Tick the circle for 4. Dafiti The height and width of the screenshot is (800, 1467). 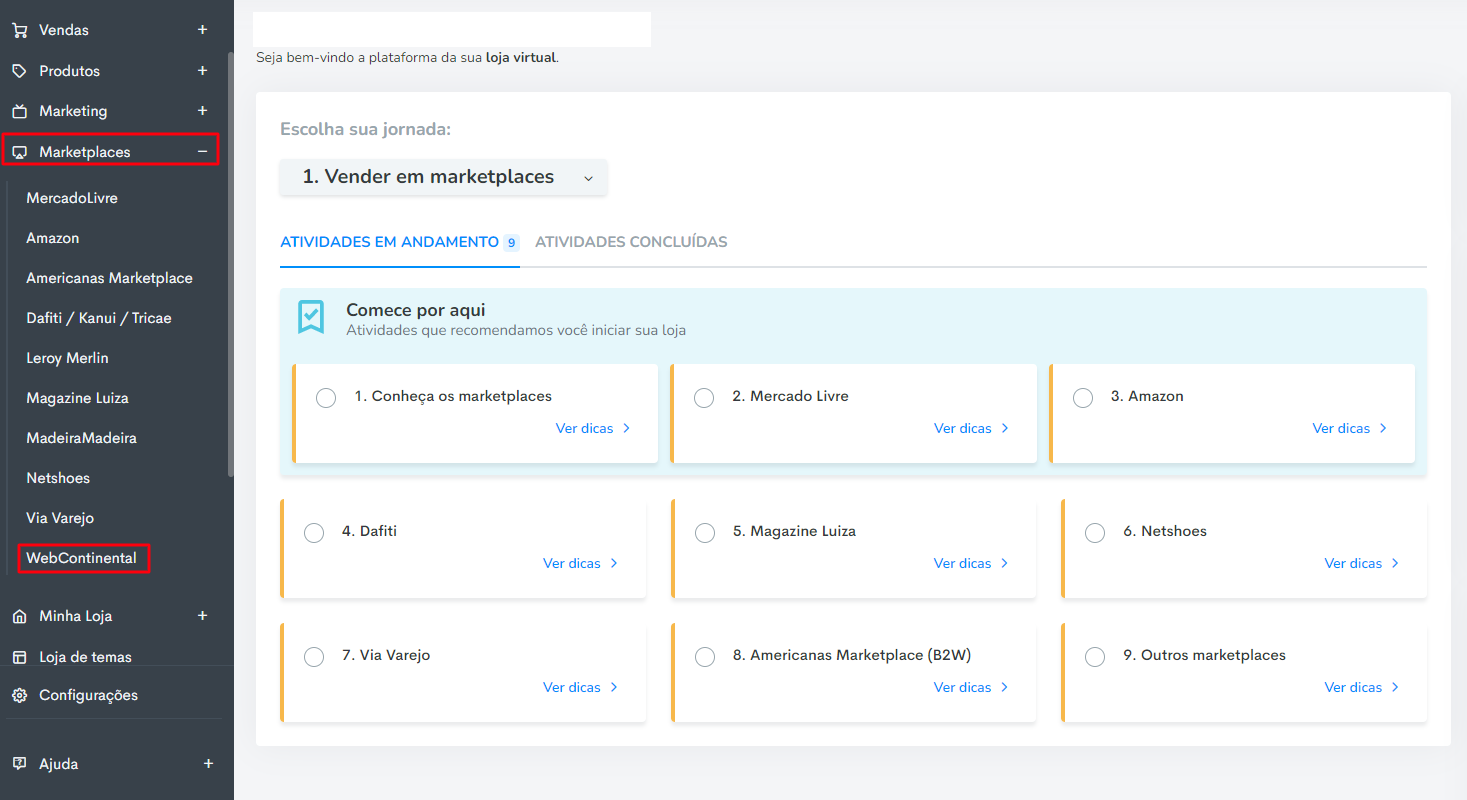coord(314,533)
